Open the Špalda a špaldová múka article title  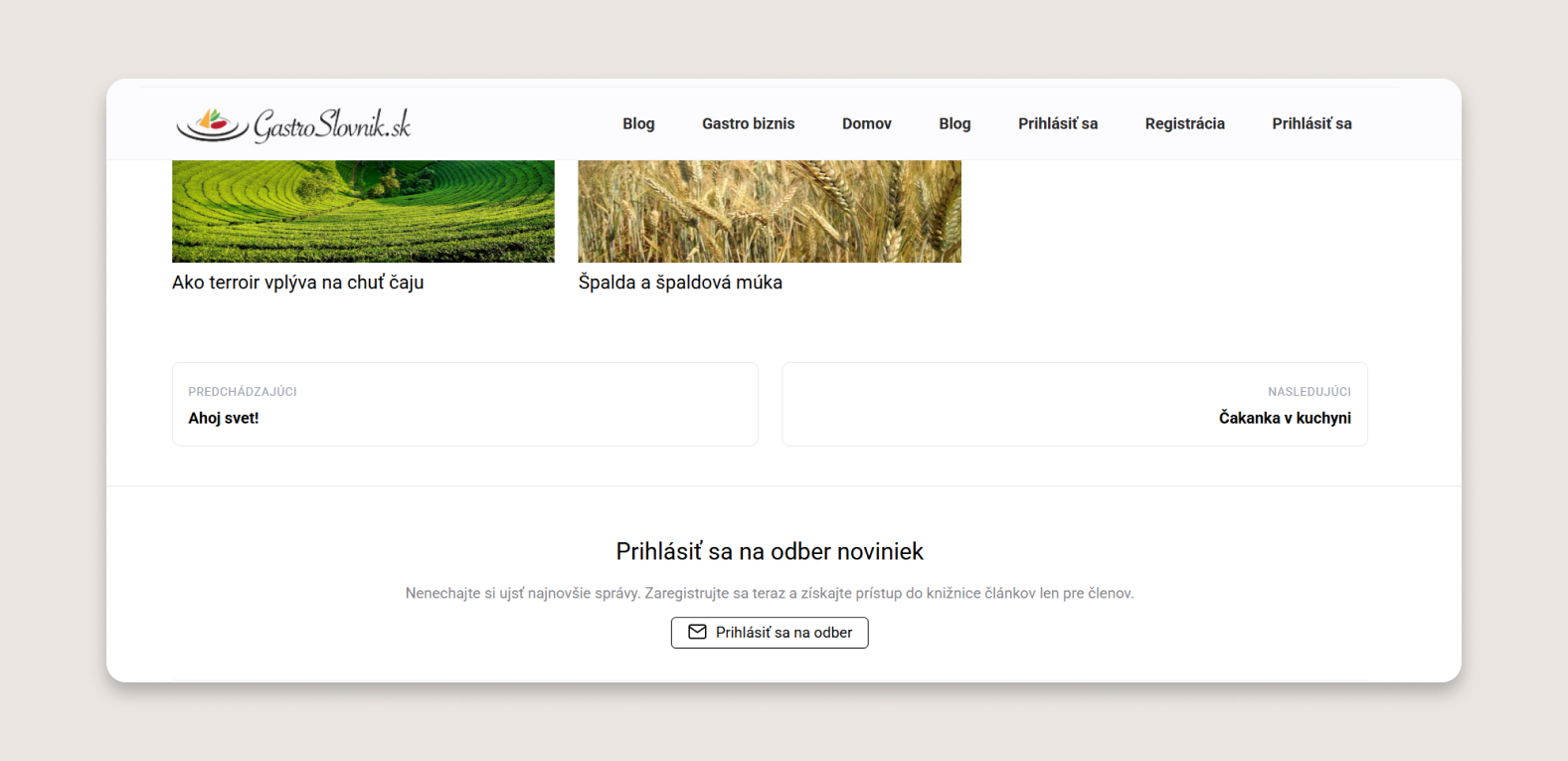pyautogui.click(x=680, y=283)
